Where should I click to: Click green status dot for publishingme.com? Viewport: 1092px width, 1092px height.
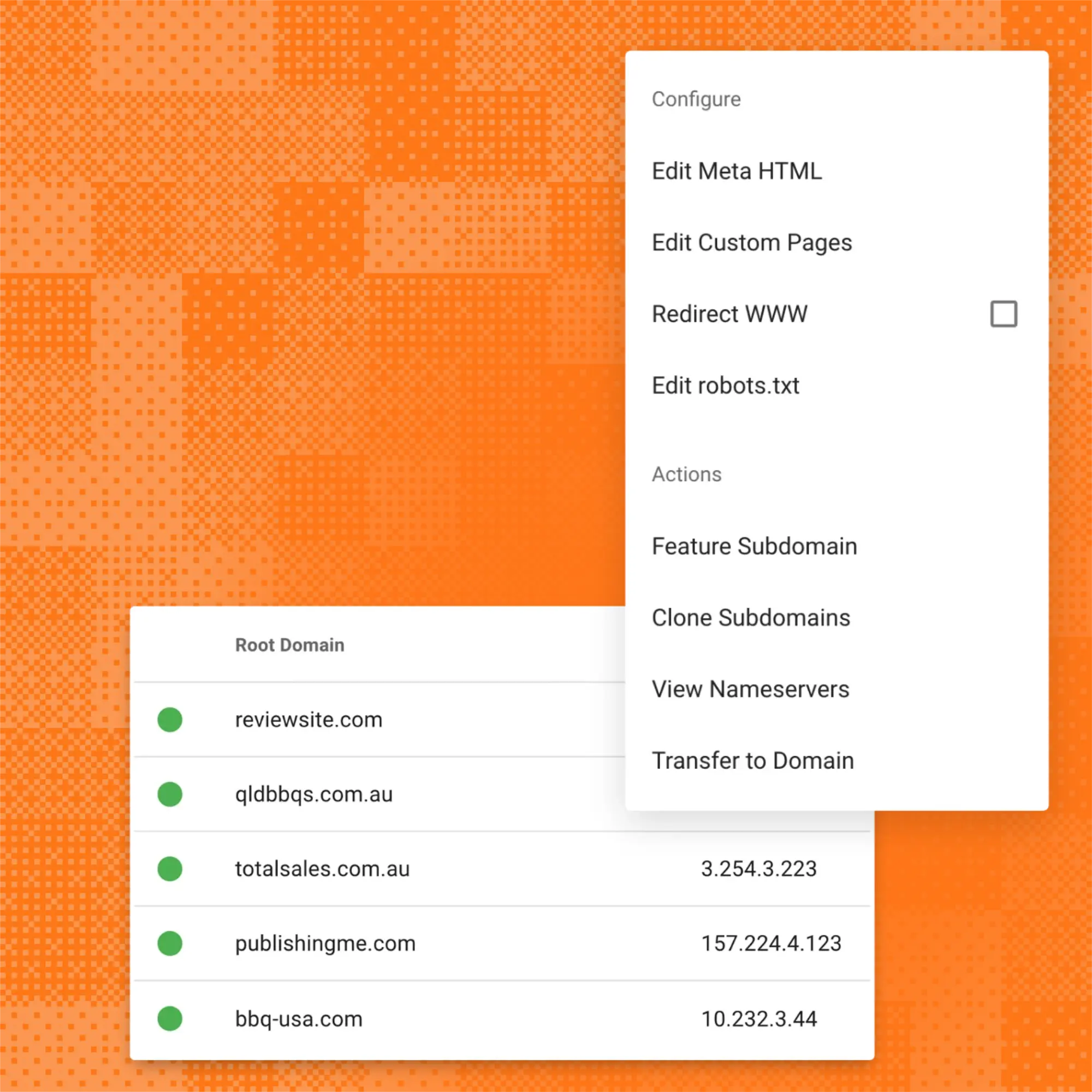click(x=170, y=943)
